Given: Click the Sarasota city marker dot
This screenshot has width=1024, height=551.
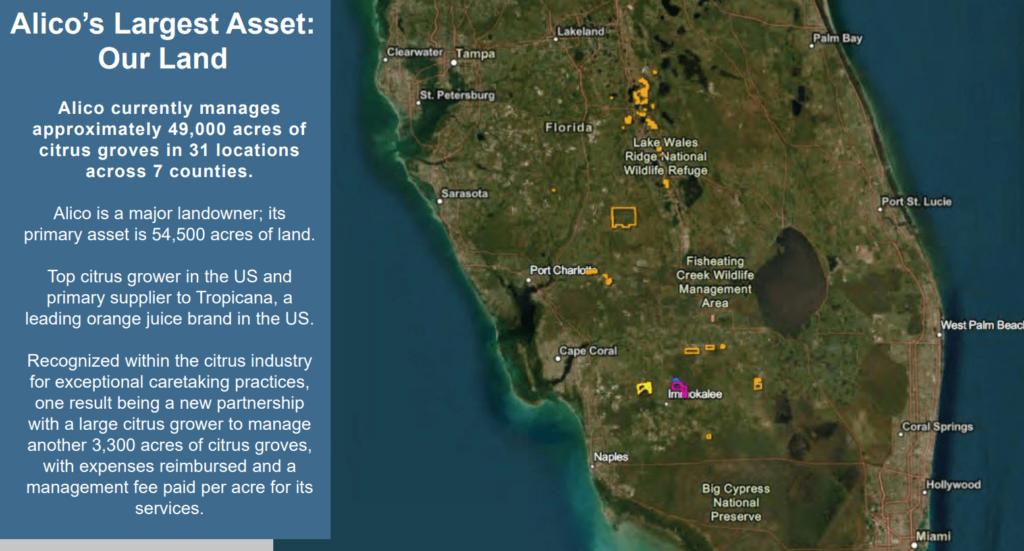Looking at the screenshot, I should point(440,201).
